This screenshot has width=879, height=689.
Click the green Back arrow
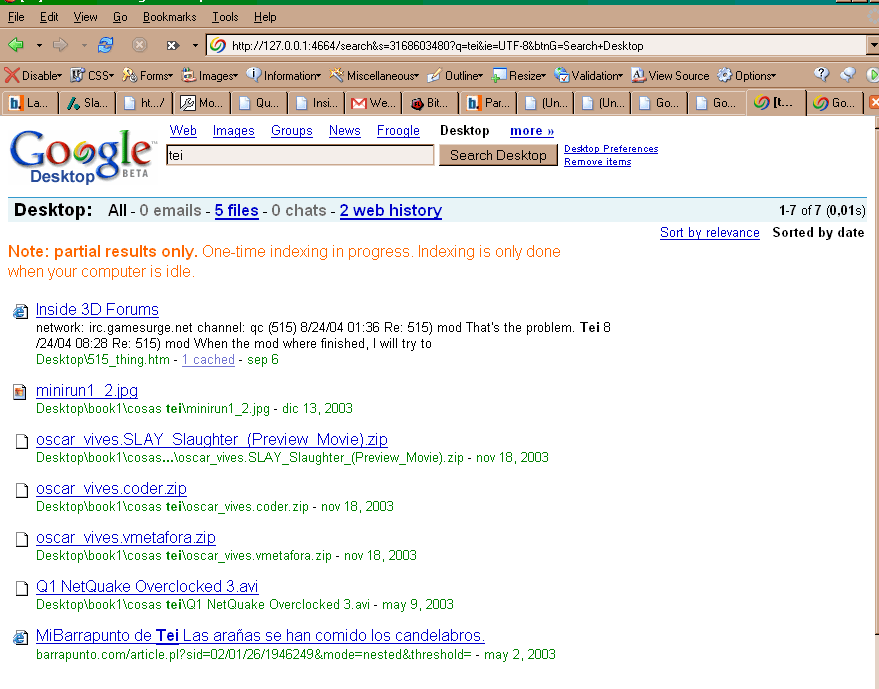click(x=16, y=45)
